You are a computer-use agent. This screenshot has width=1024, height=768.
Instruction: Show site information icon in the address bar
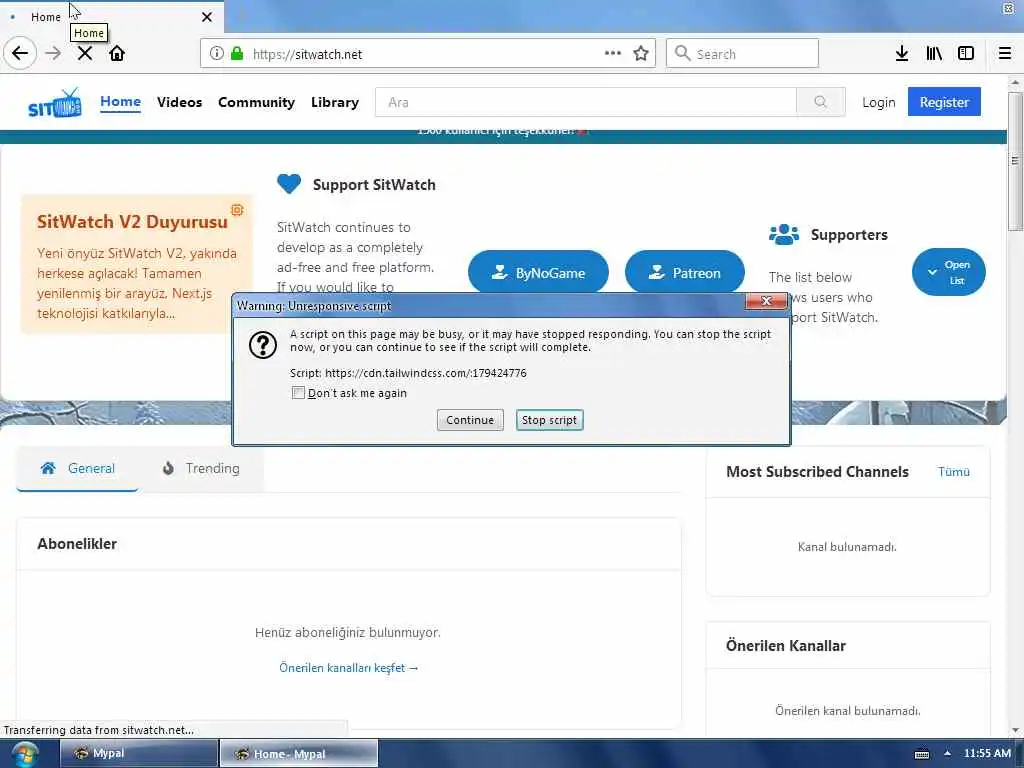point(216,54)
